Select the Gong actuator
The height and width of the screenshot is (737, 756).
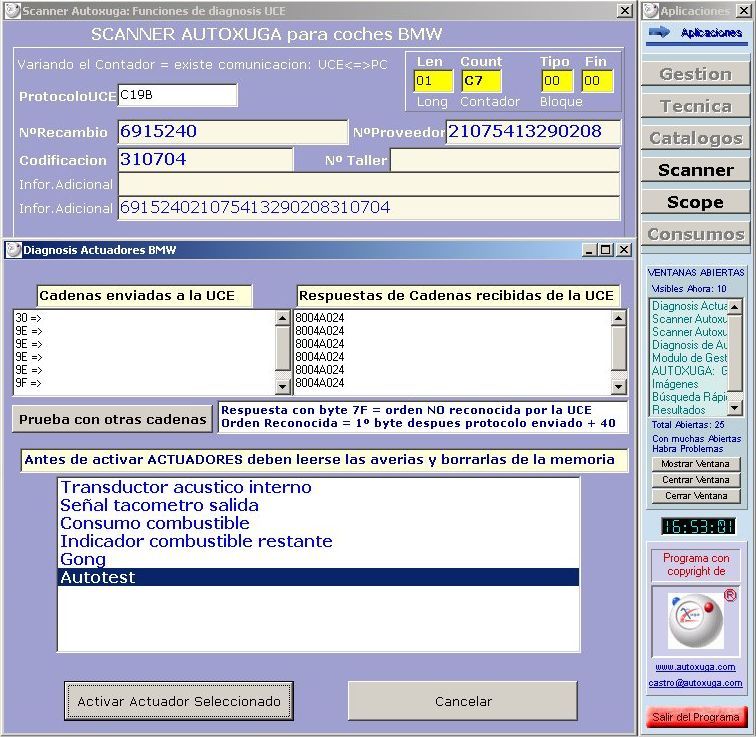[x=318, y=559]
